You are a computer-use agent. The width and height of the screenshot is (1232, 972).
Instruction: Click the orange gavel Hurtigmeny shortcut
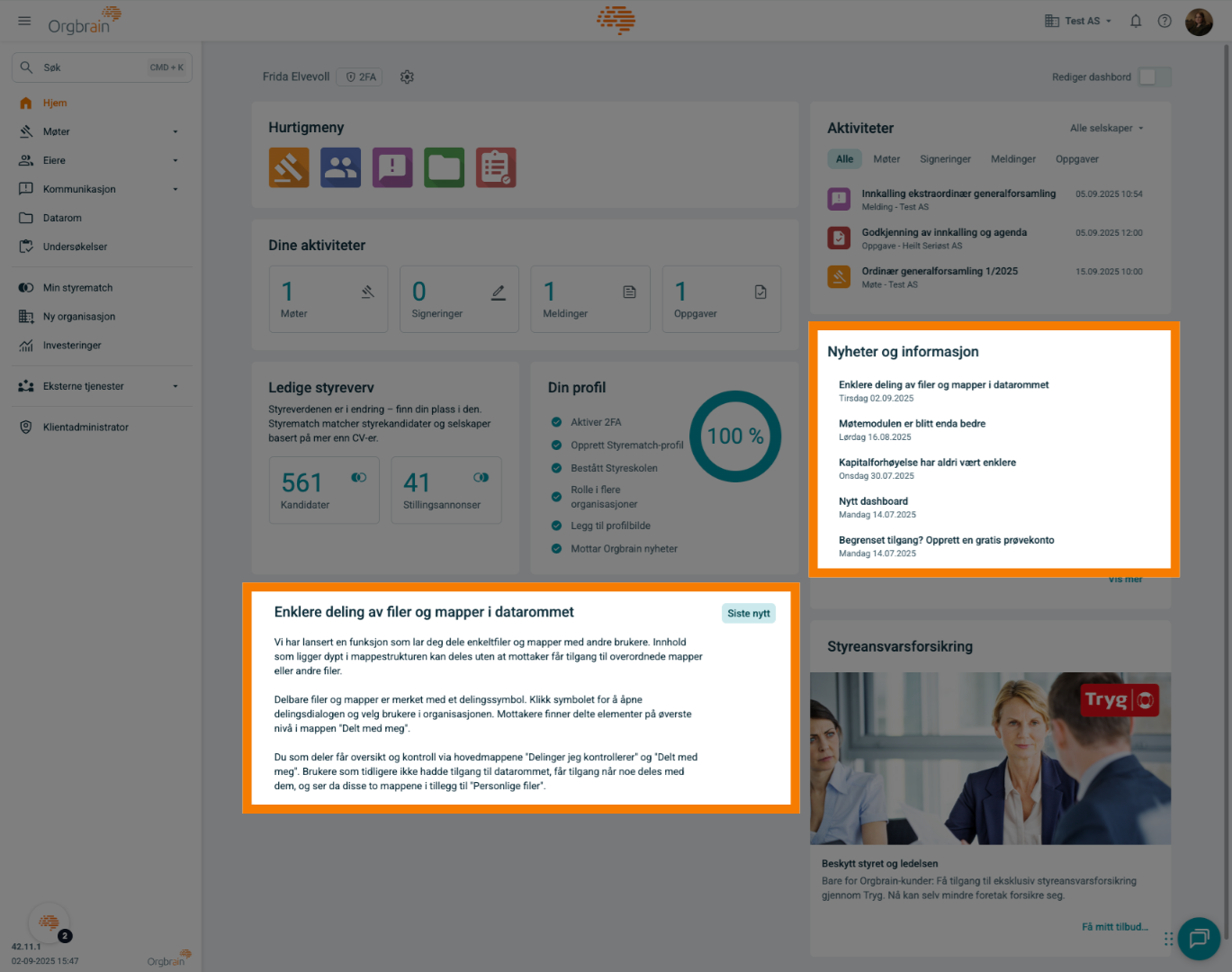(x=289, y=167)
